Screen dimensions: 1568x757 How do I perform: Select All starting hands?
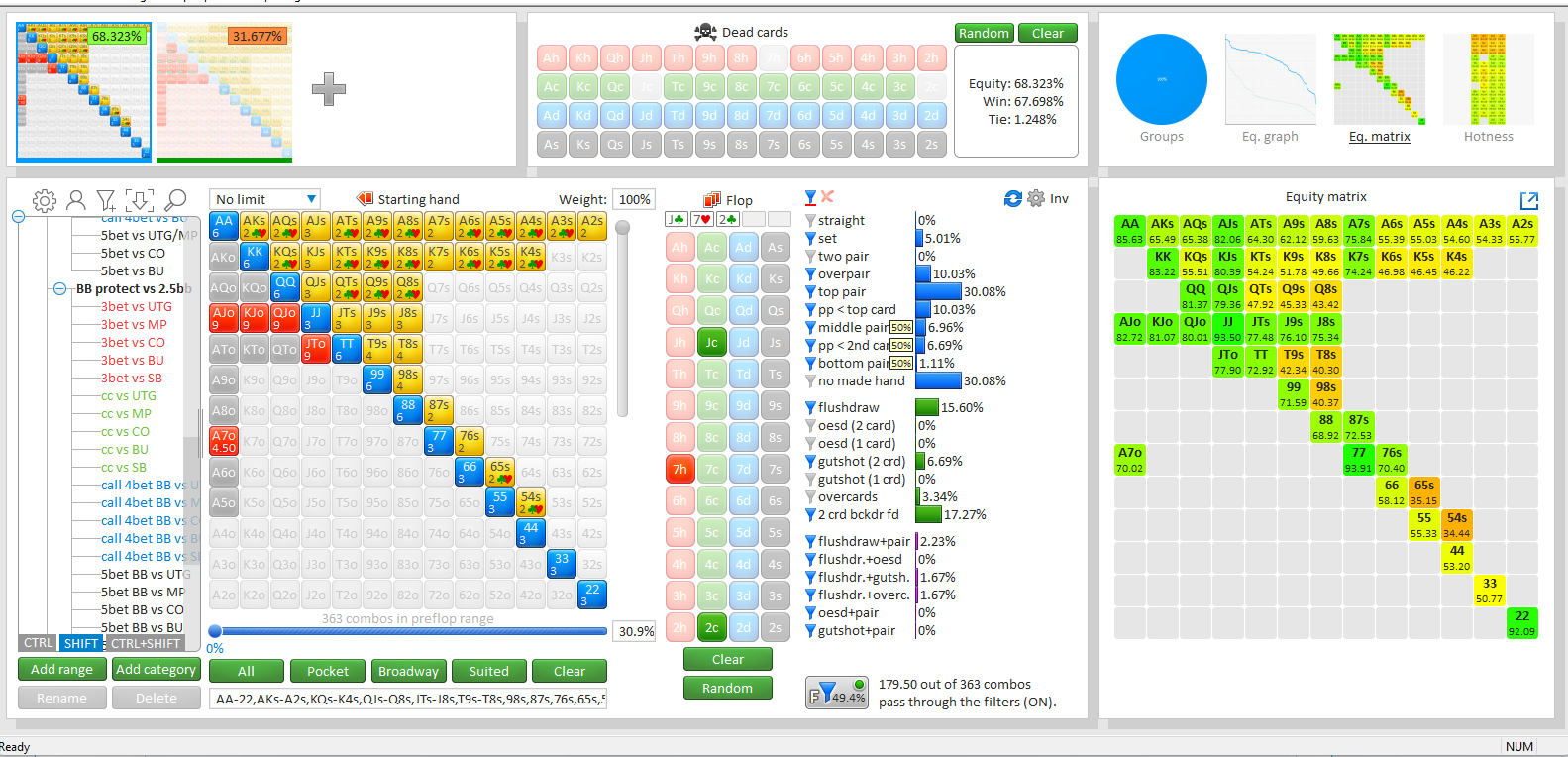[247, 671]
